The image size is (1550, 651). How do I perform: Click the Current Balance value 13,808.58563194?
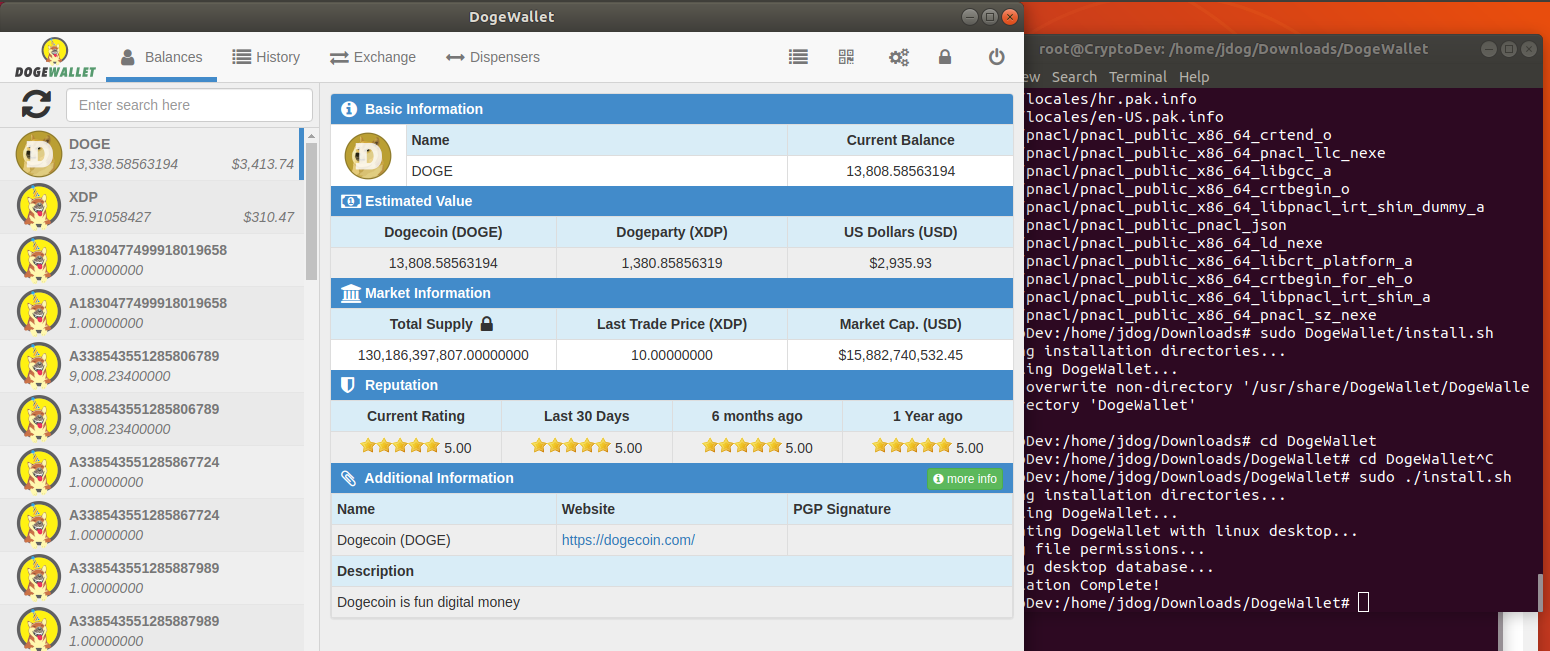tap(900, 171)
